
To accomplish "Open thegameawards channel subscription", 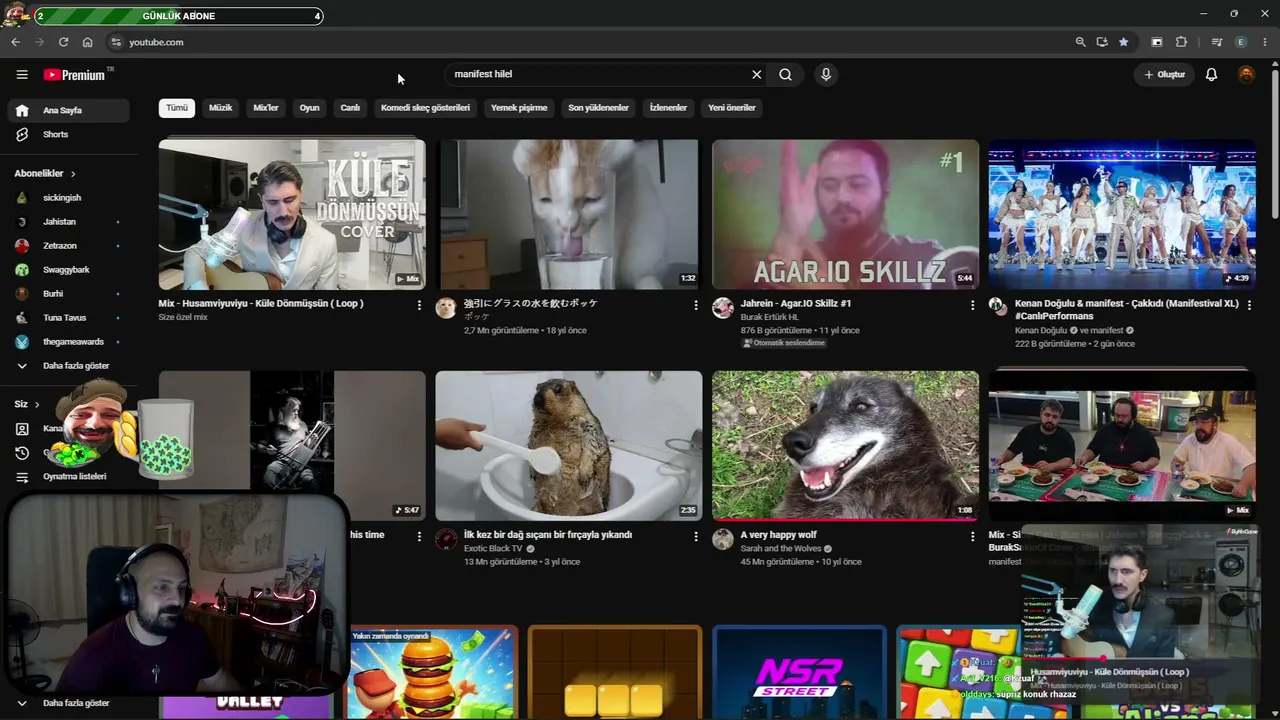I will [68, 342].
